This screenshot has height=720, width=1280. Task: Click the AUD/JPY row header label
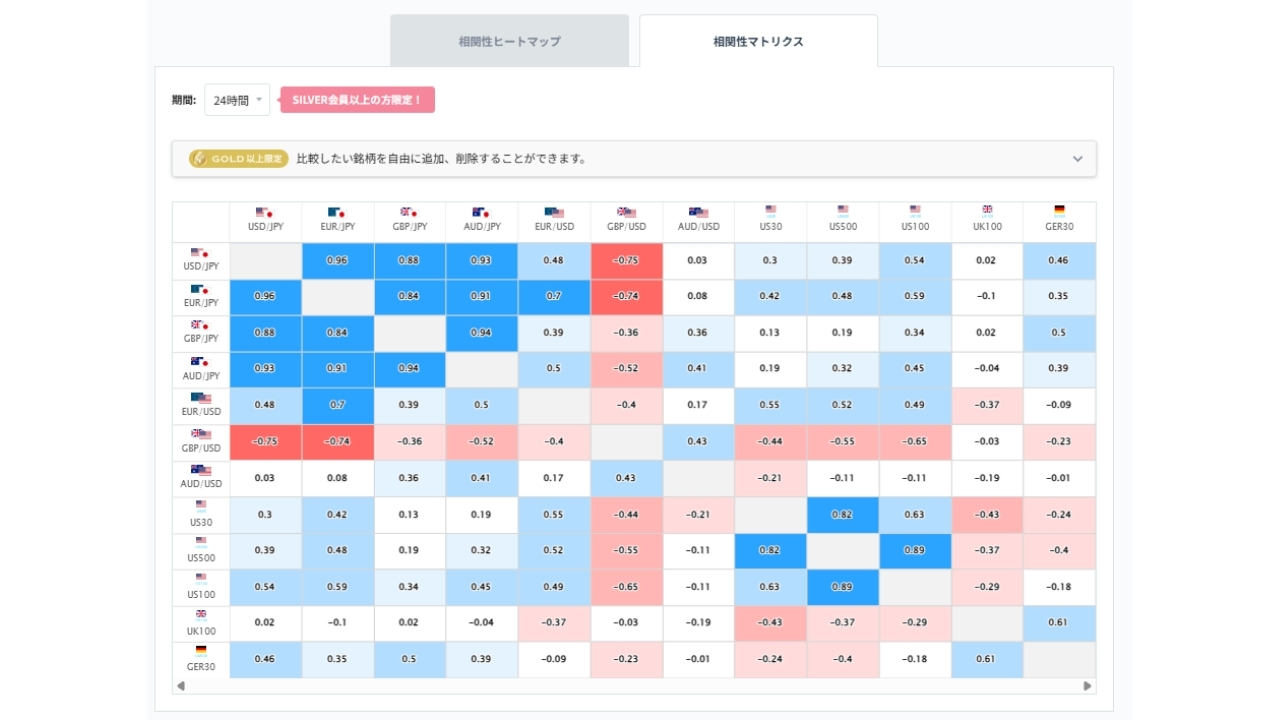[201, 376]
